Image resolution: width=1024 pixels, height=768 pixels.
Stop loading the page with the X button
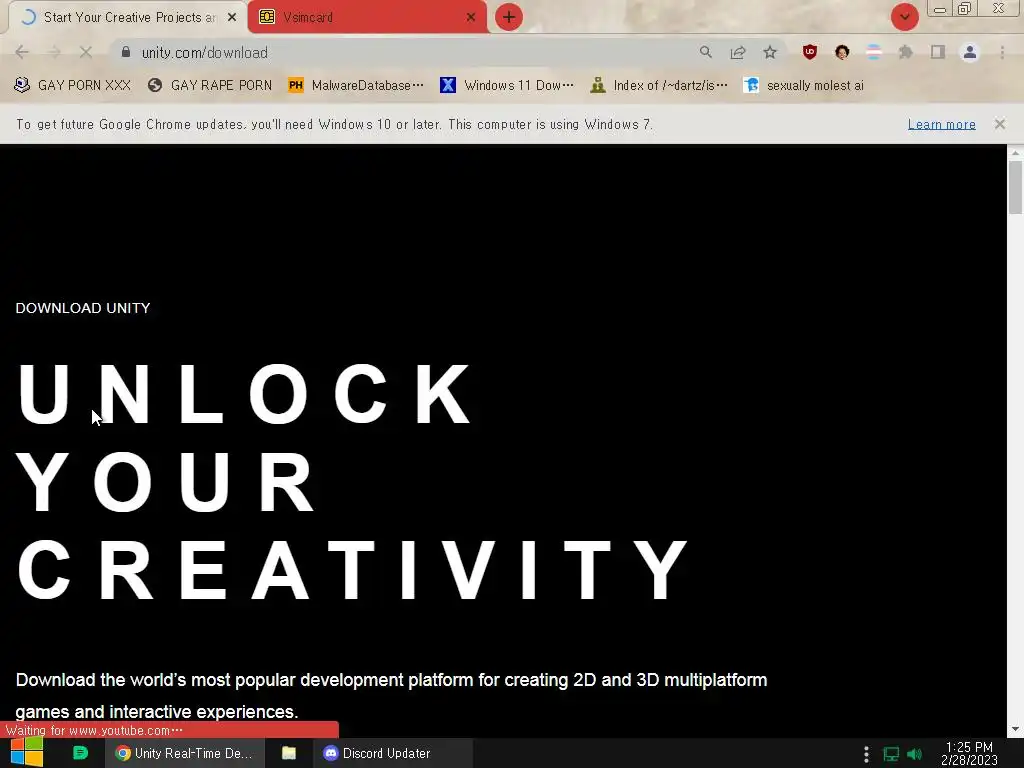pos(86,52)
